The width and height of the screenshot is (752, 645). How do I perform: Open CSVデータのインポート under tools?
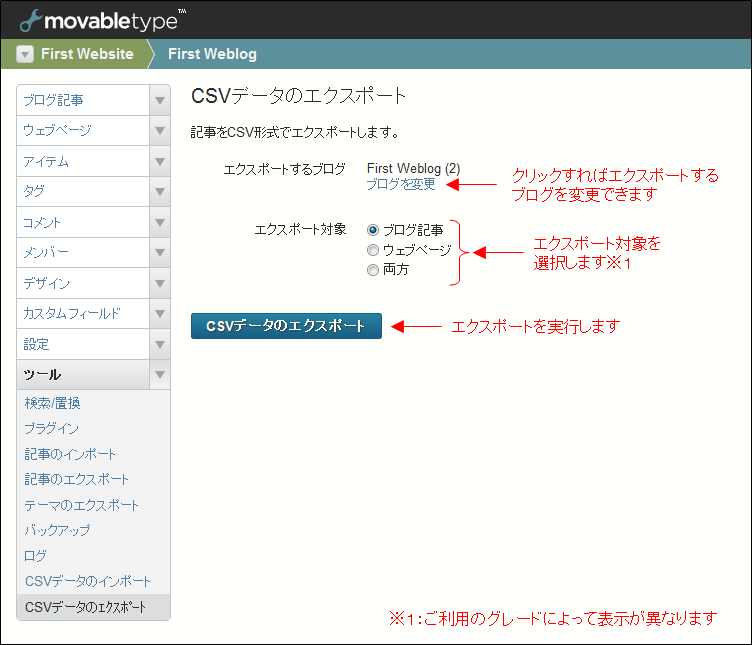[x=88, y=581]
